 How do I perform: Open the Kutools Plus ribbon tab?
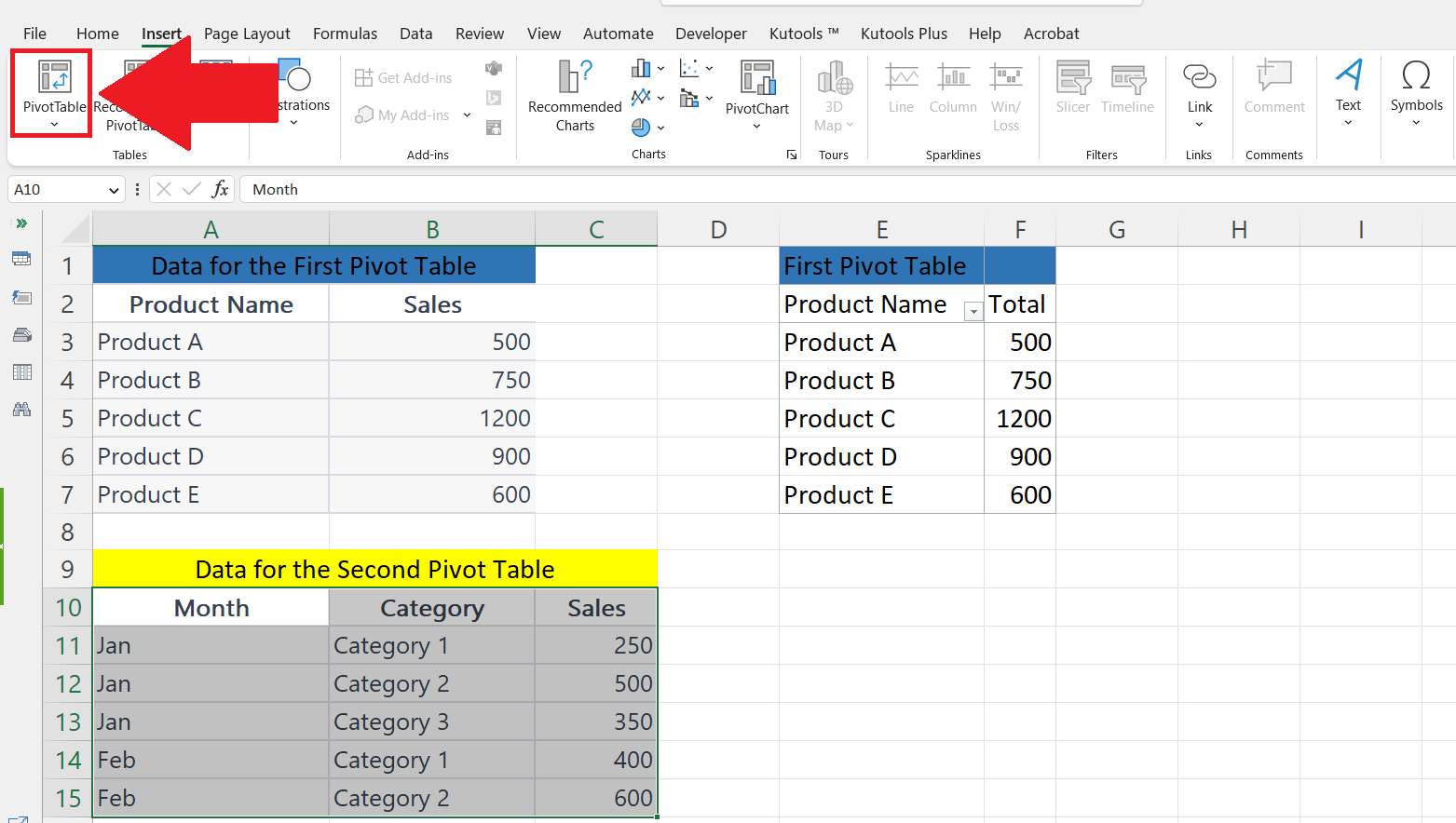tap(904, 34)
